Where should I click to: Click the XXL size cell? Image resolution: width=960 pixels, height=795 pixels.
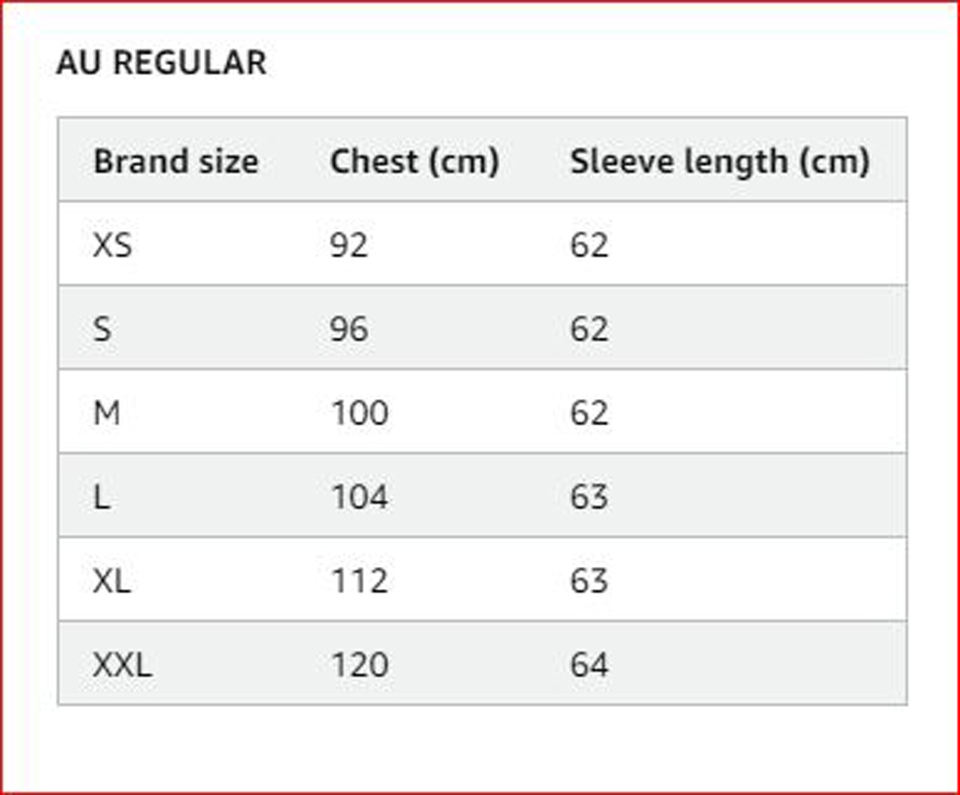[x=122, y=665]
